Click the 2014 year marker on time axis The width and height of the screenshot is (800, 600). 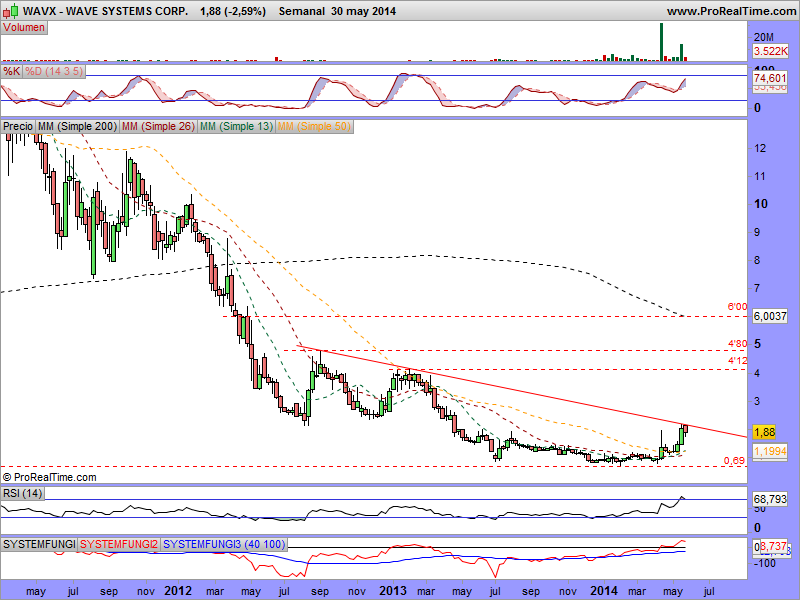[604, 591]
